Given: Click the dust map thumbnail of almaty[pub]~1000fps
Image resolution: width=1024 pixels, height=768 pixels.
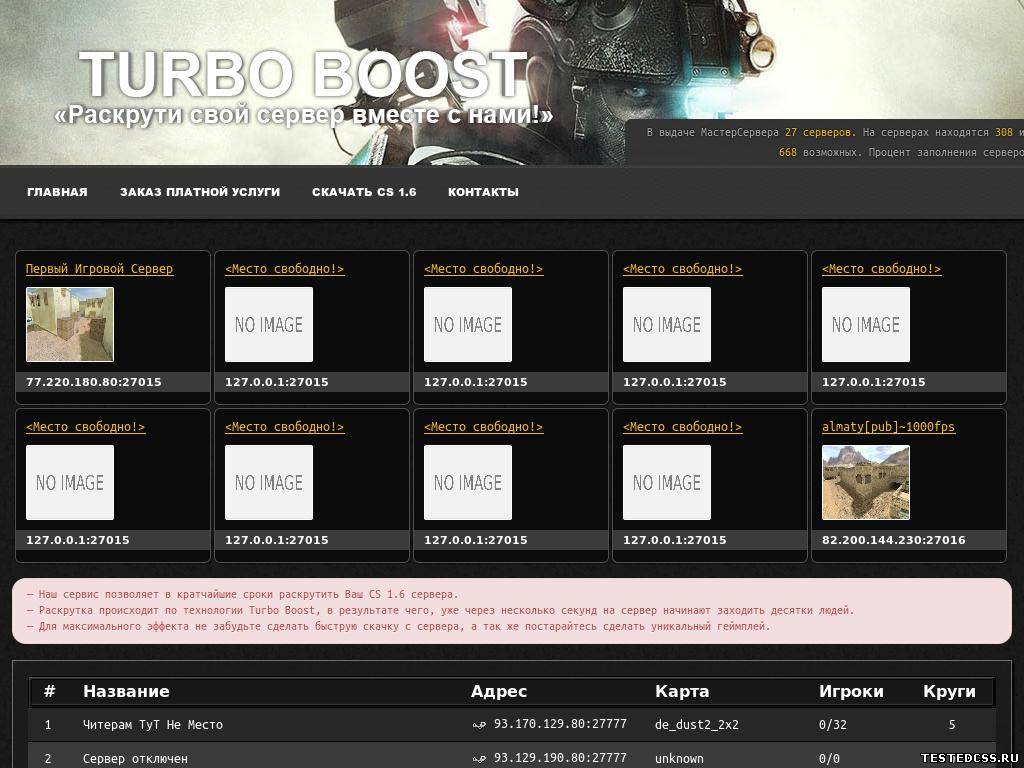Looking at the screenshot, I should pyautogui.click(x=865, y=483).
